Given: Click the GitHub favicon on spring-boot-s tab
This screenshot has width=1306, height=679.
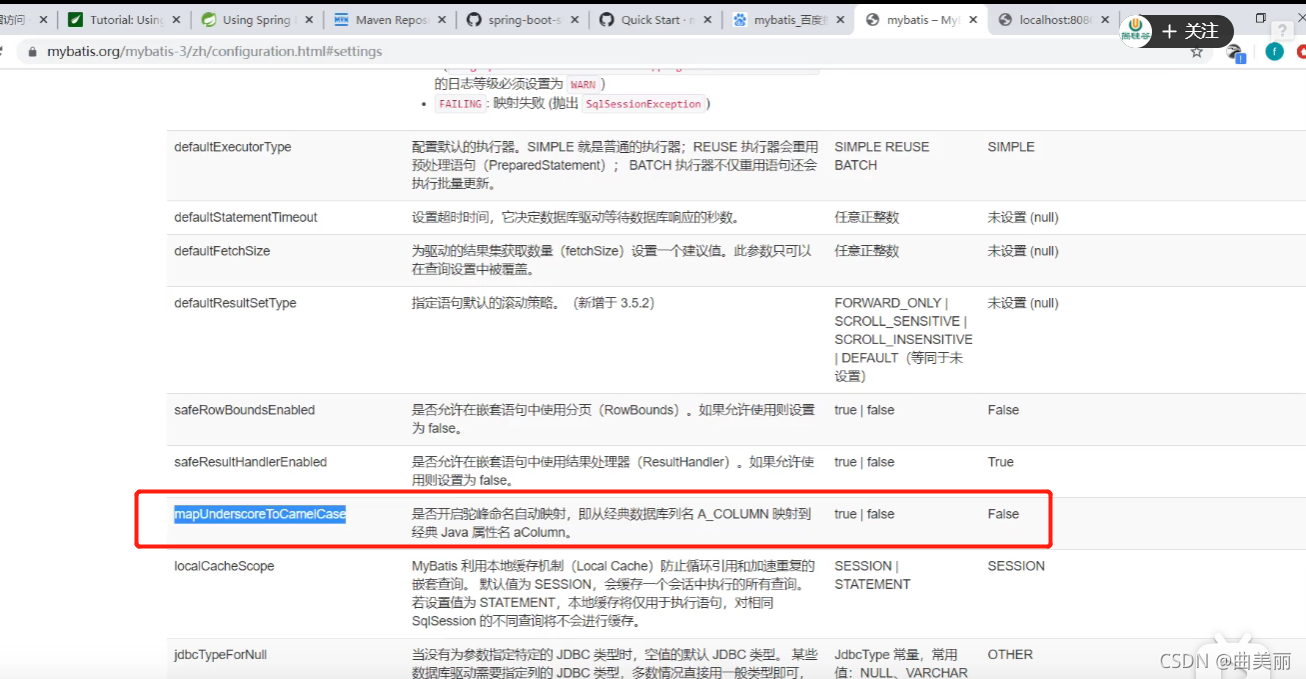Looking at the screenshot, I should point(474,20).
